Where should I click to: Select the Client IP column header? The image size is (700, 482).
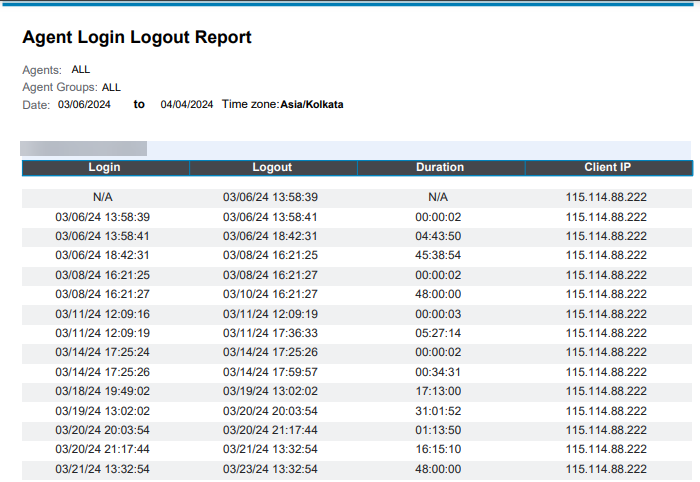(x=607, y=168)
